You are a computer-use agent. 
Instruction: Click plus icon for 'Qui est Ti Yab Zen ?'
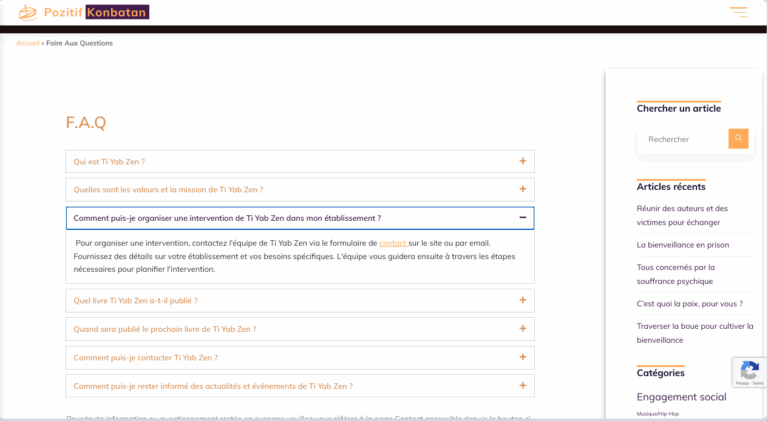point(522,161)
